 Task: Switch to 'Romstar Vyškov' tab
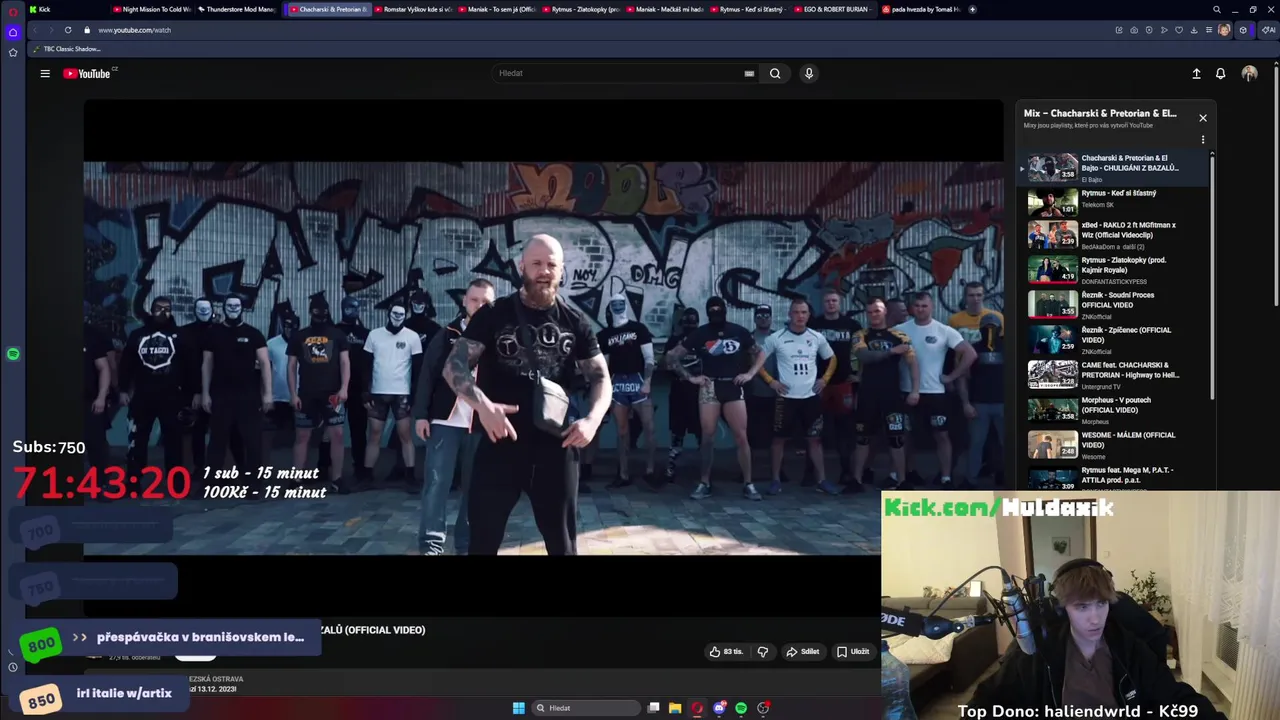coord(413,9)
